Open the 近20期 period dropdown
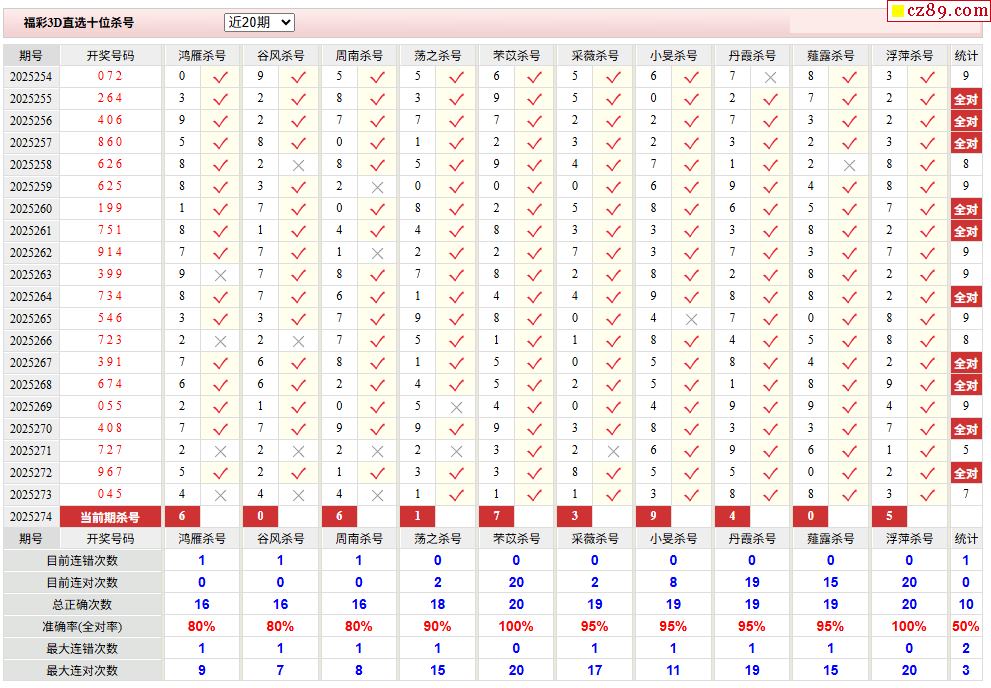 pos(259,22)
